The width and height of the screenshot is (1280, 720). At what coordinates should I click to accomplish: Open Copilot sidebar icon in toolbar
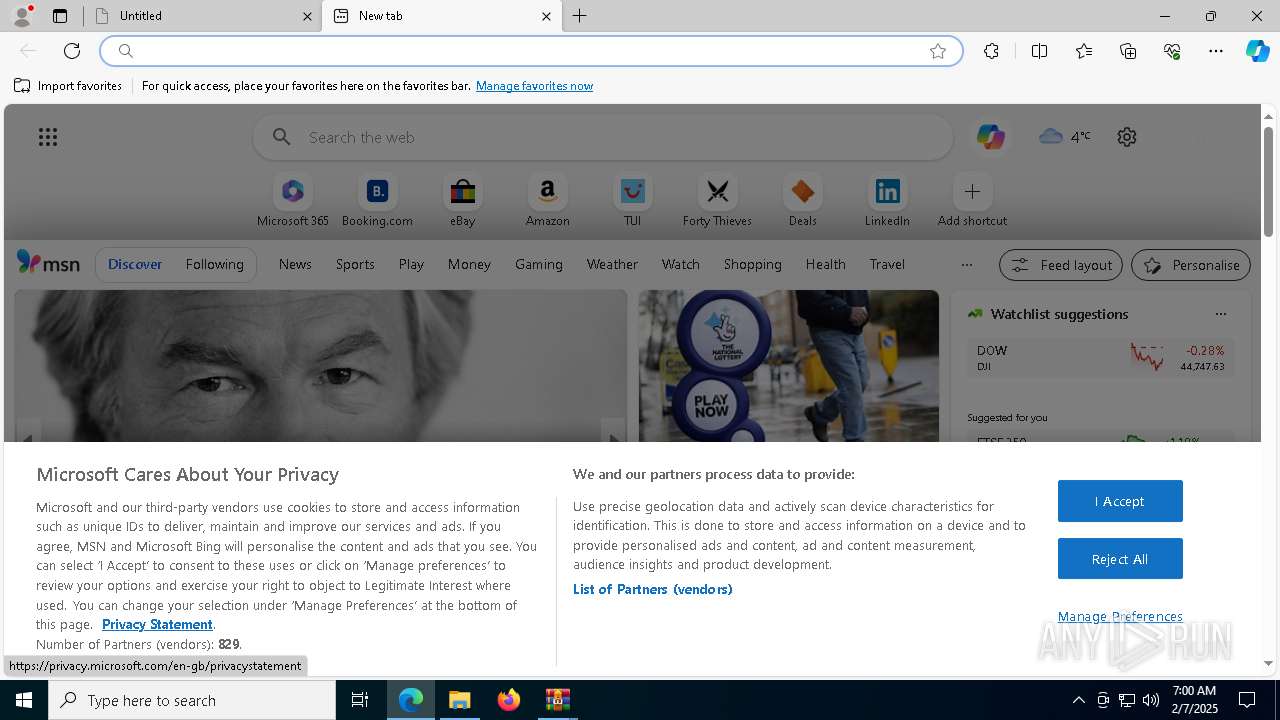(x=1257, y=51)
